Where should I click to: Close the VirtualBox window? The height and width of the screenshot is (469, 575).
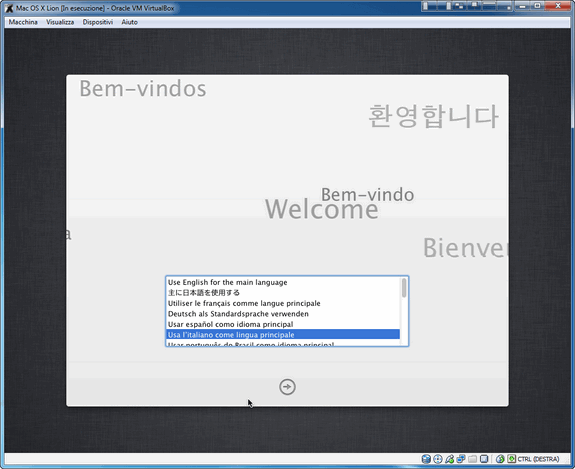click(558, 6)
